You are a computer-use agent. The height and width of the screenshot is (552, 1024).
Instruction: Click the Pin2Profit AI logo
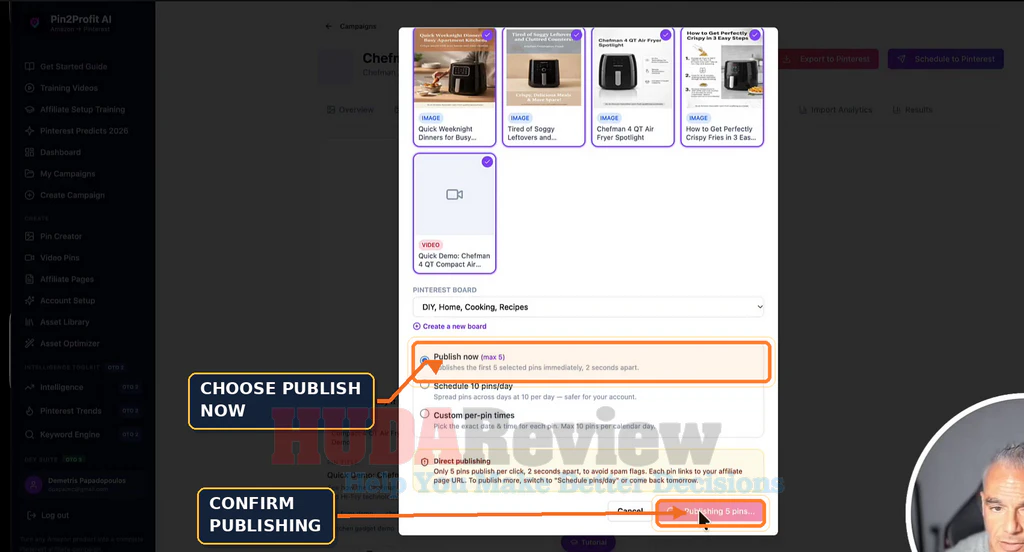pyautogui.click(x=35, y=23)
